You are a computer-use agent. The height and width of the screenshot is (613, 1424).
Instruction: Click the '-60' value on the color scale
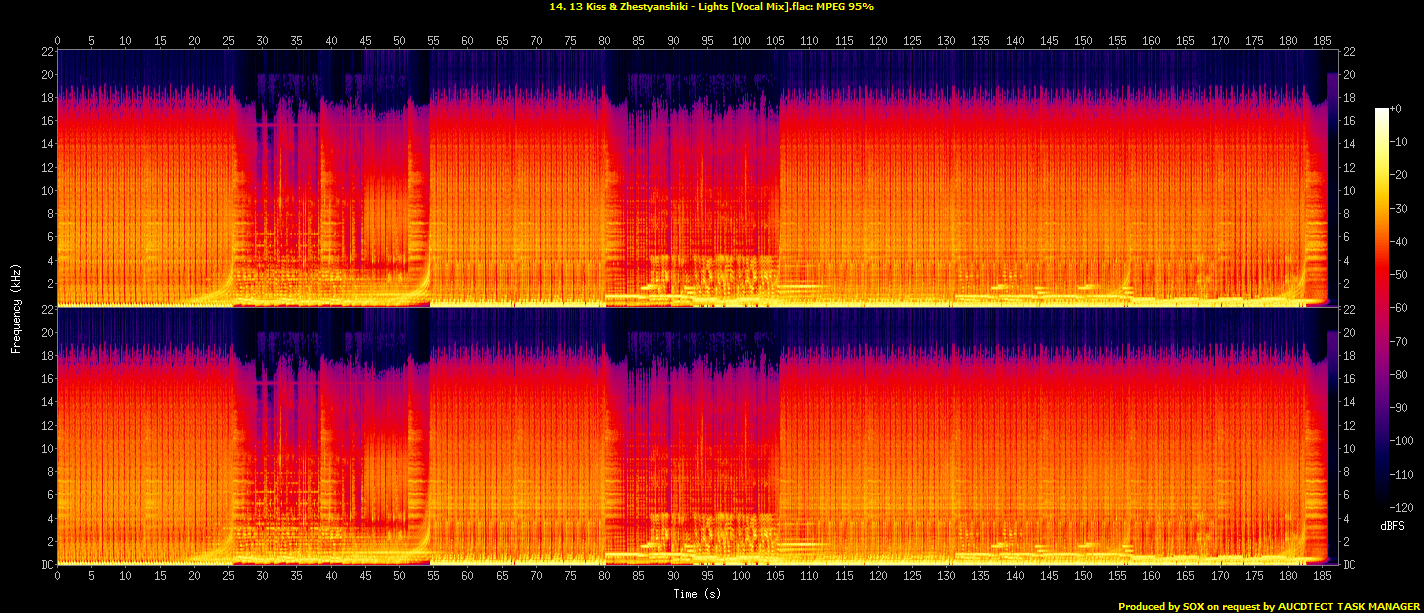coord(1400,307)
